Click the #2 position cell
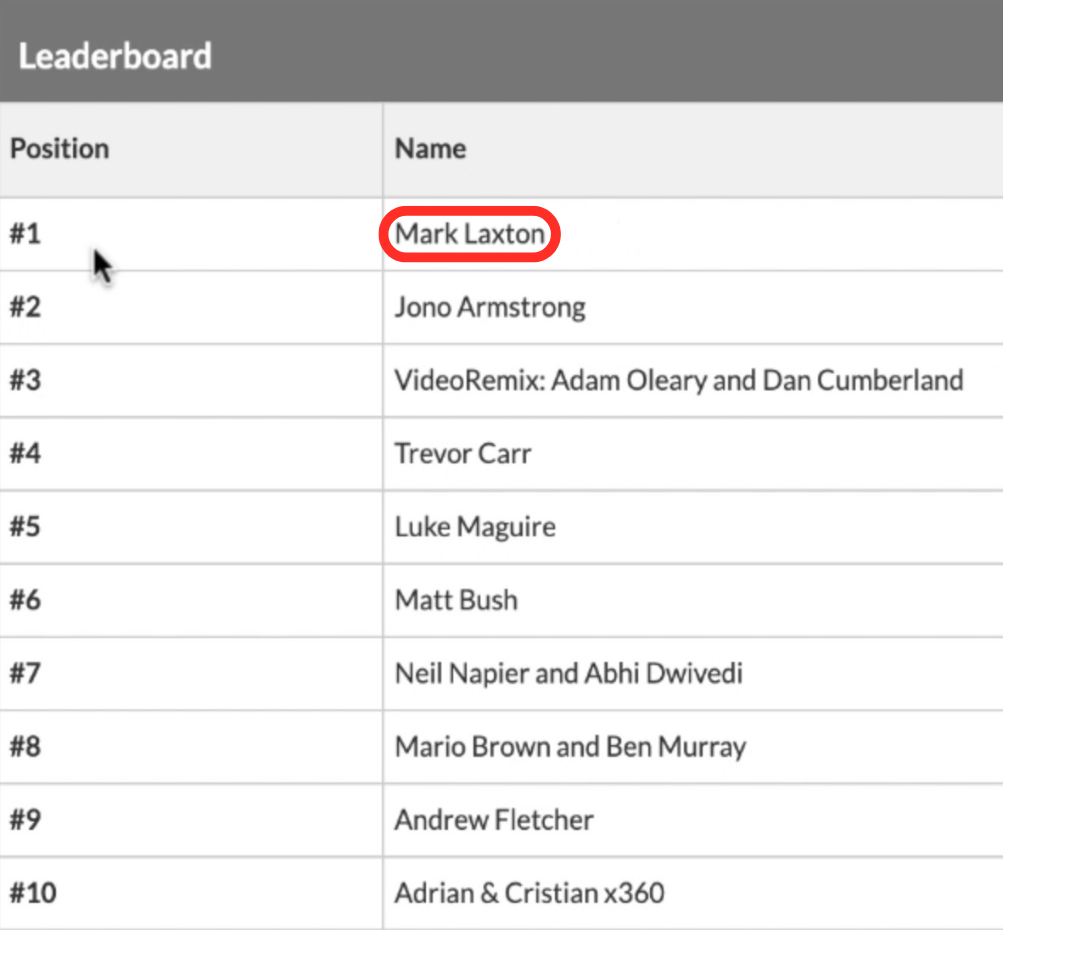This screenshot has width=1078, height=974. tap(25, 307)
